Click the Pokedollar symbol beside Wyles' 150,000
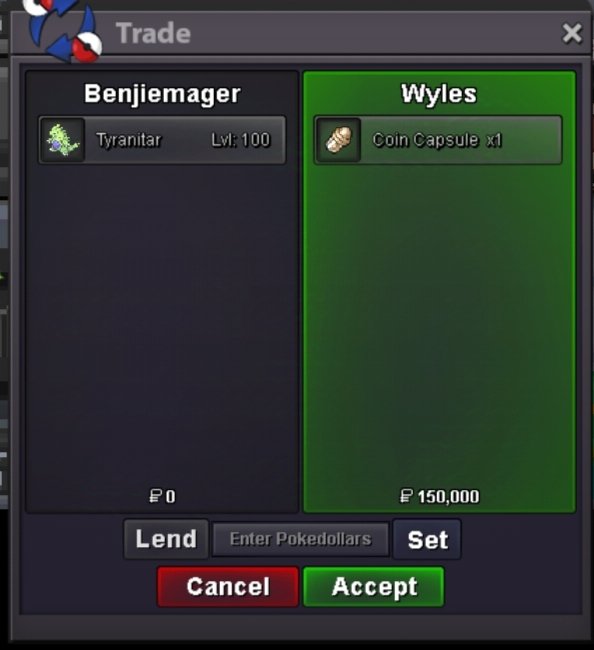The image size is (594, 650). tap(406, 496)
